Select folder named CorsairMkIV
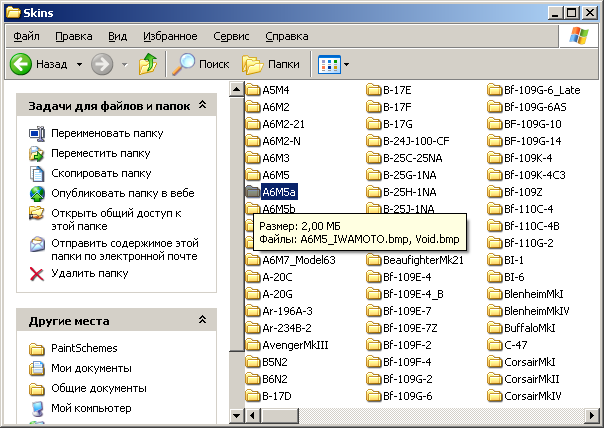604x428 pixels. tap(533, 396)
